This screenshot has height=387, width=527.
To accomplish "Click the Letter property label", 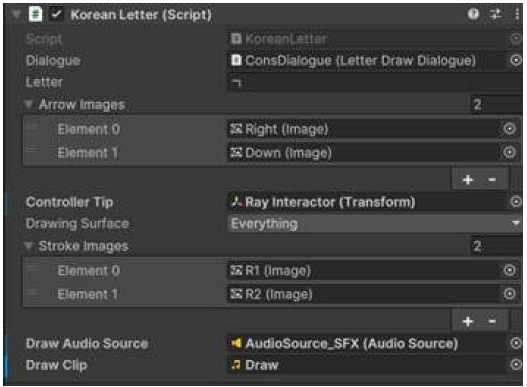I will click(x=44, y=82).
